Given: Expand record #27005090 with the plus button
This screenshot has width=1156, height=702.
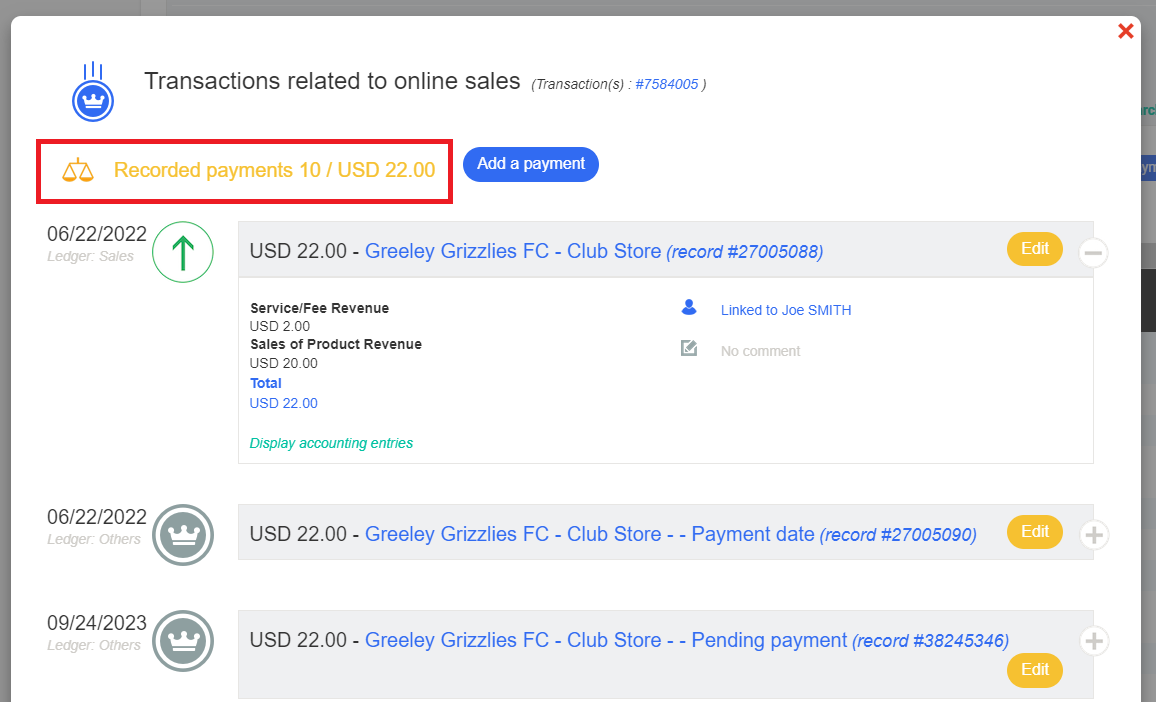Looking at the screenshot, I should (x=1094, y=536).
